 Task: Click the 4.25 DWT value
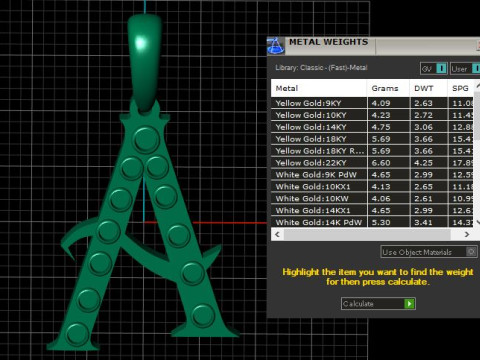pos(424,163)
